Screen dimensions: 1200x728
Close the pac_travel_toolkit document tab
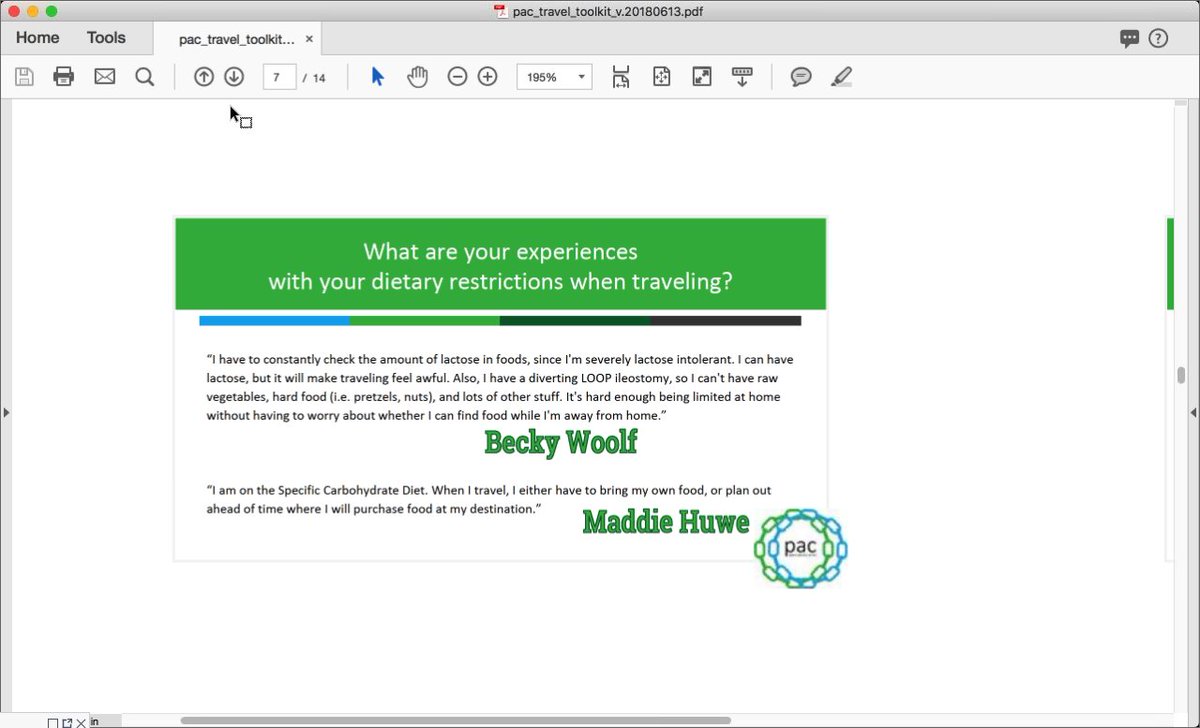(309, 39)
